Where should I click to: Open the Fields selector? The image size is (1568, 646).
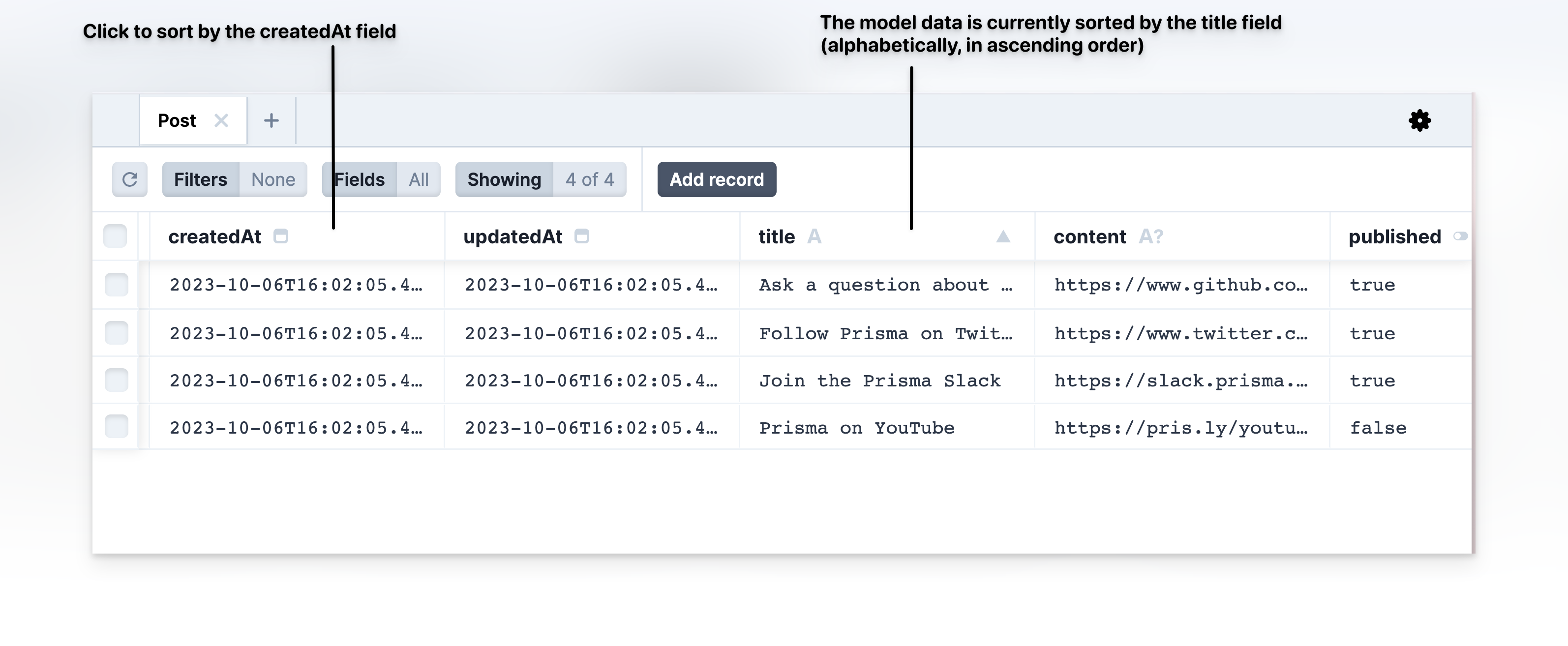[x=358, y=179]
